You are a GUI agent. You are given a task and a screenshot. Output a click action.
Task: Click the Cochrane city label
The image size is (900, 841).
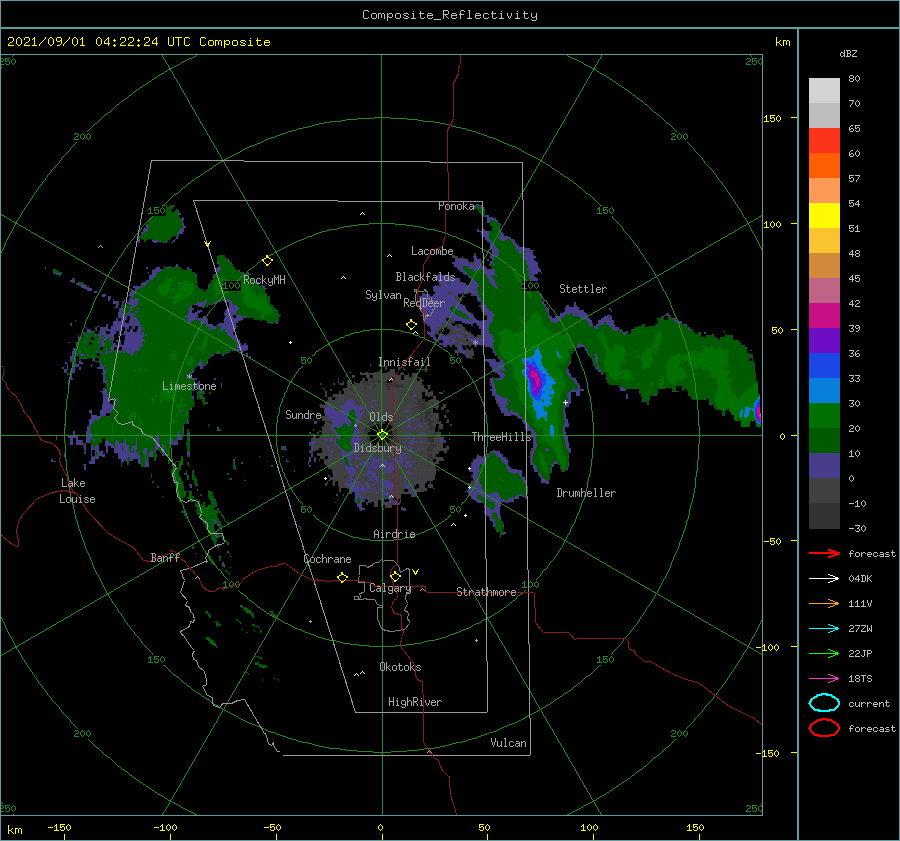(x=327, y=559)
